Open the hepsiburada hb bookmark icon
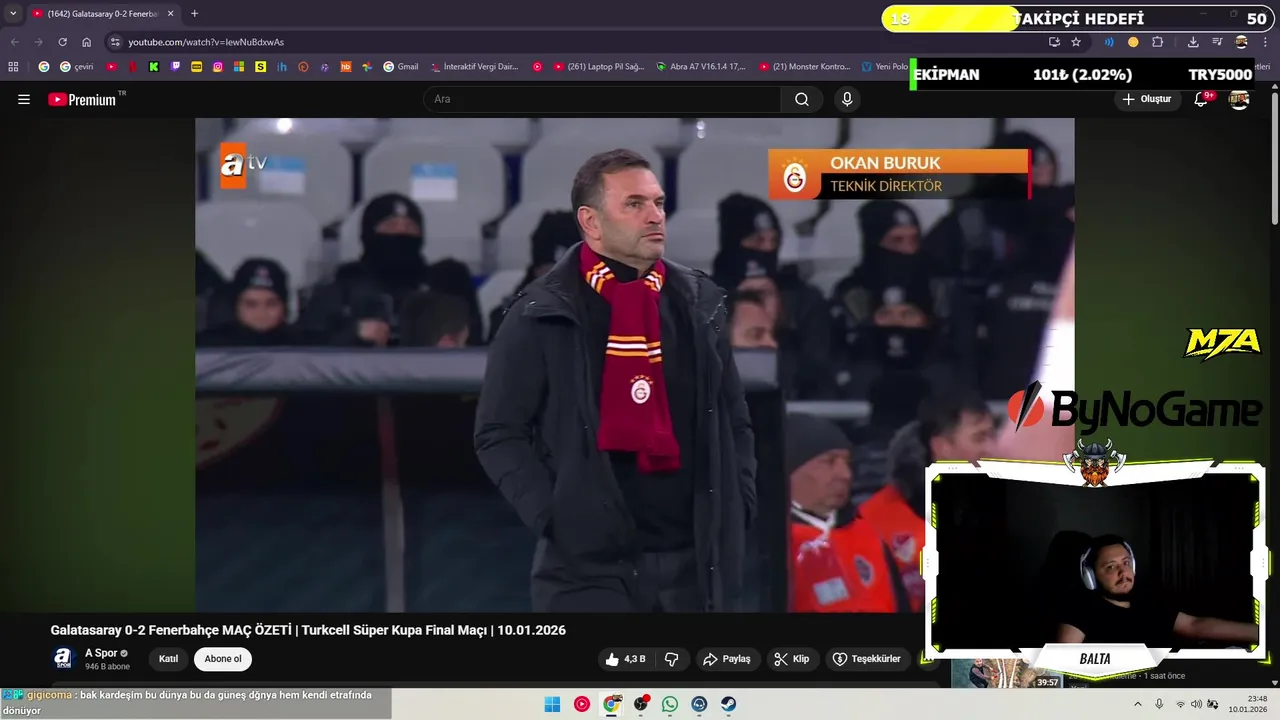 click(346, 67)
